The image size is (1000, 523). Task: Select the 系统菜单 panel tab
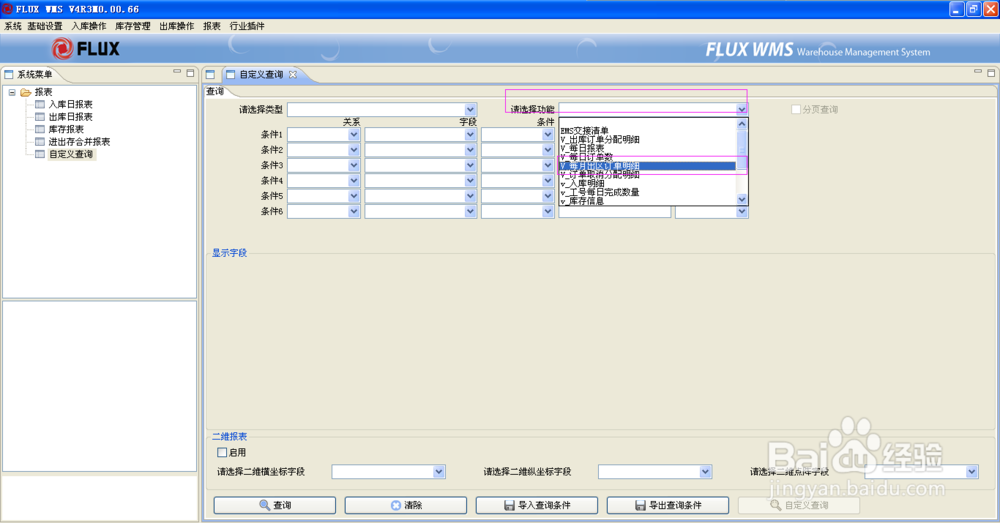34,75
